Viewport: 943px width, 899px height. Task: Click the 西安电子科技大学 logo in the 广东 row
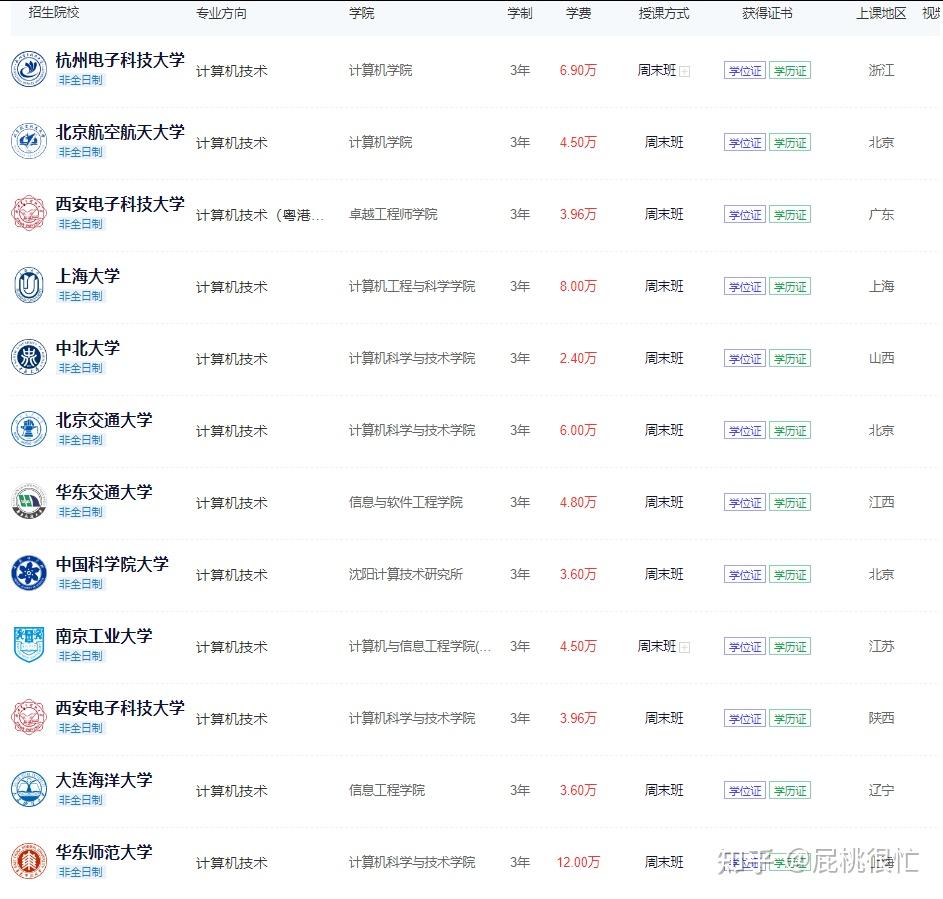29,213
